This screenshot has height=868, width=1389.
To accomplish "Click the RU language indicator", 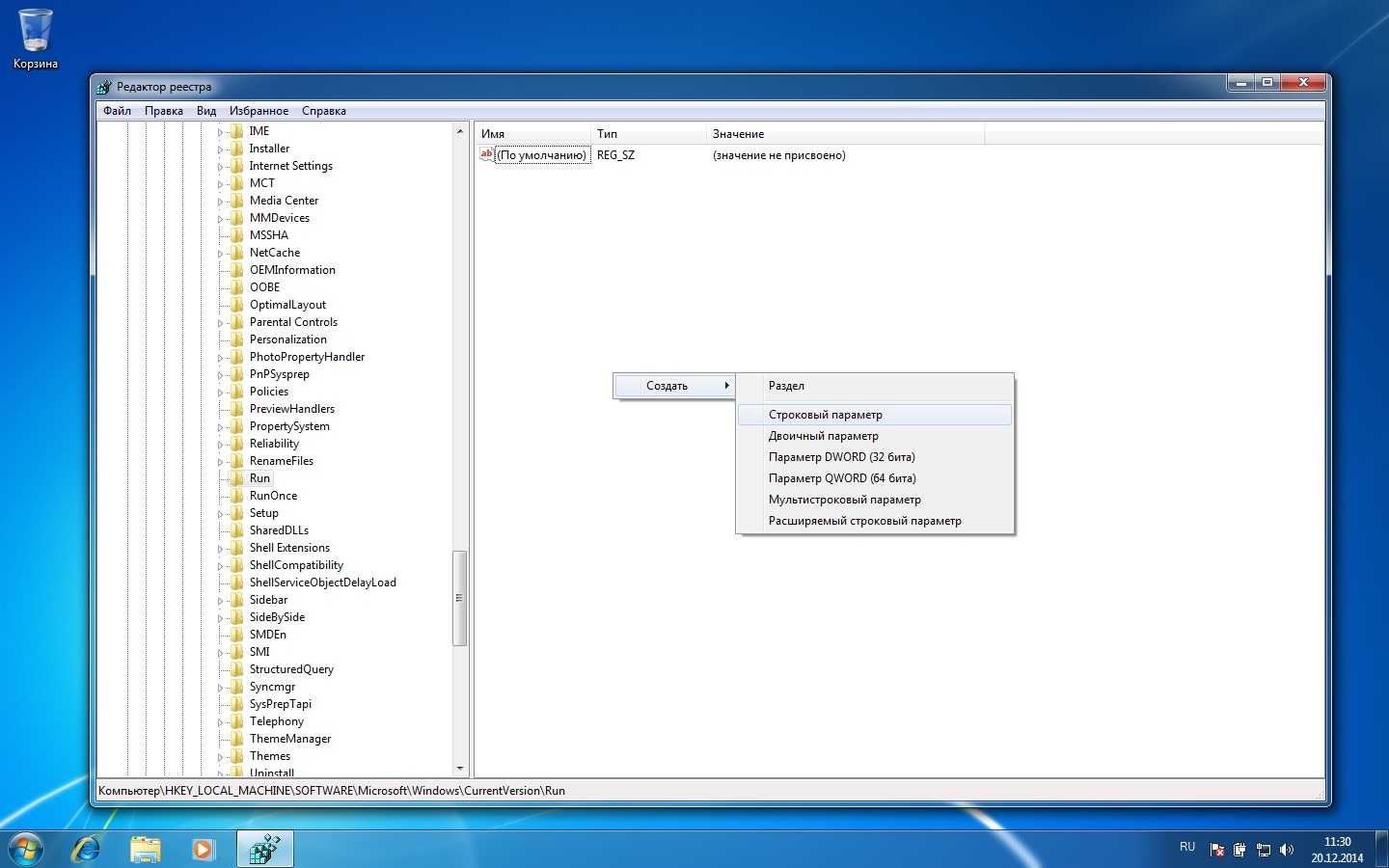I will [x=1186, y=847].
